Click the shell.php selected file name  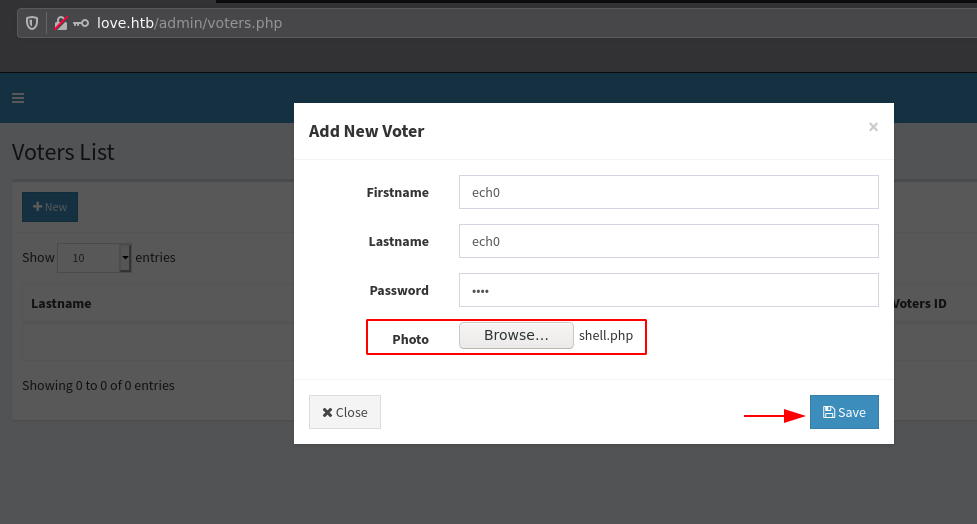(x=606, y=336)
